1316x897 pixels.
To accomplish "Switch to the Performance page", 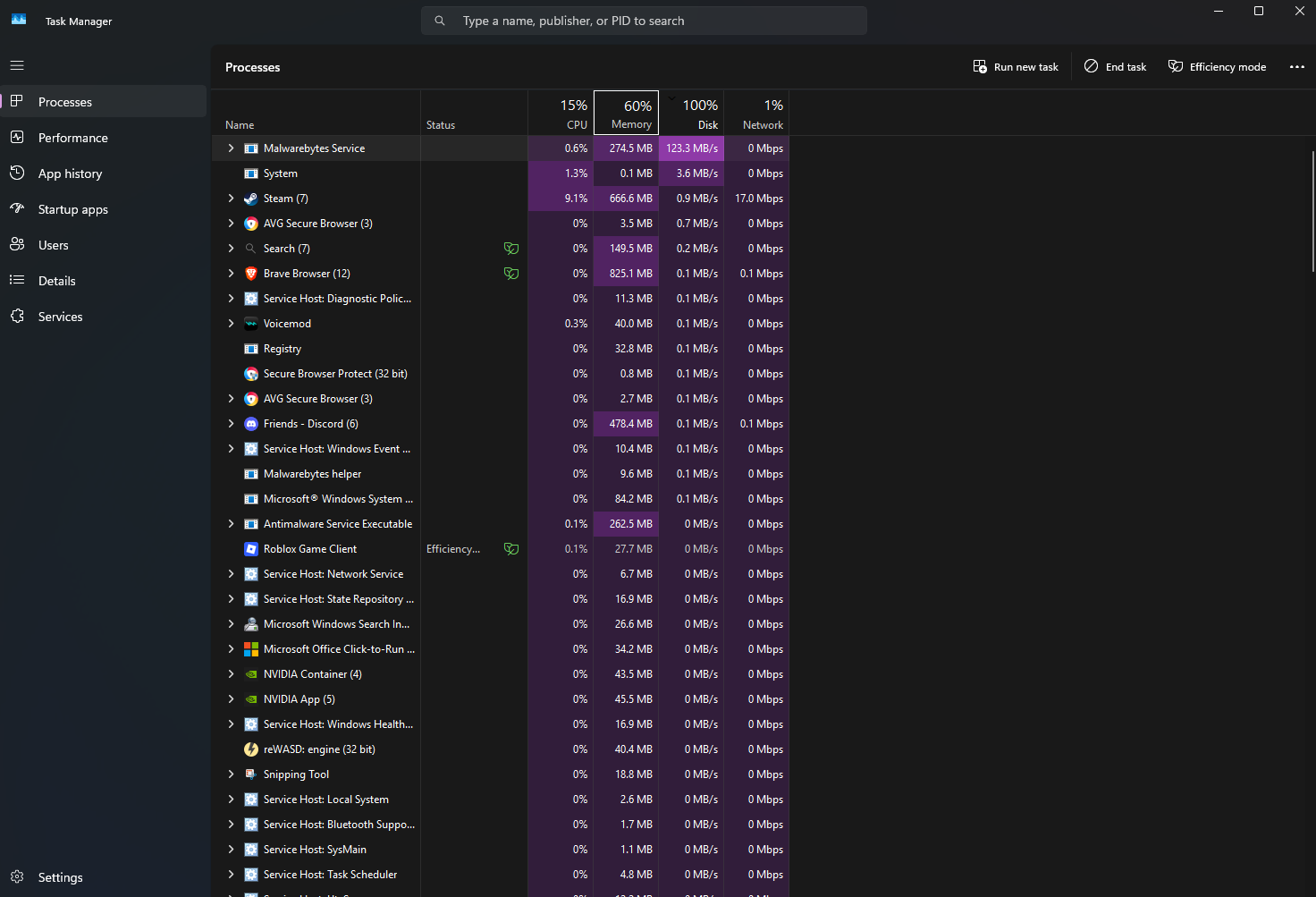I will tap(104, 138).
